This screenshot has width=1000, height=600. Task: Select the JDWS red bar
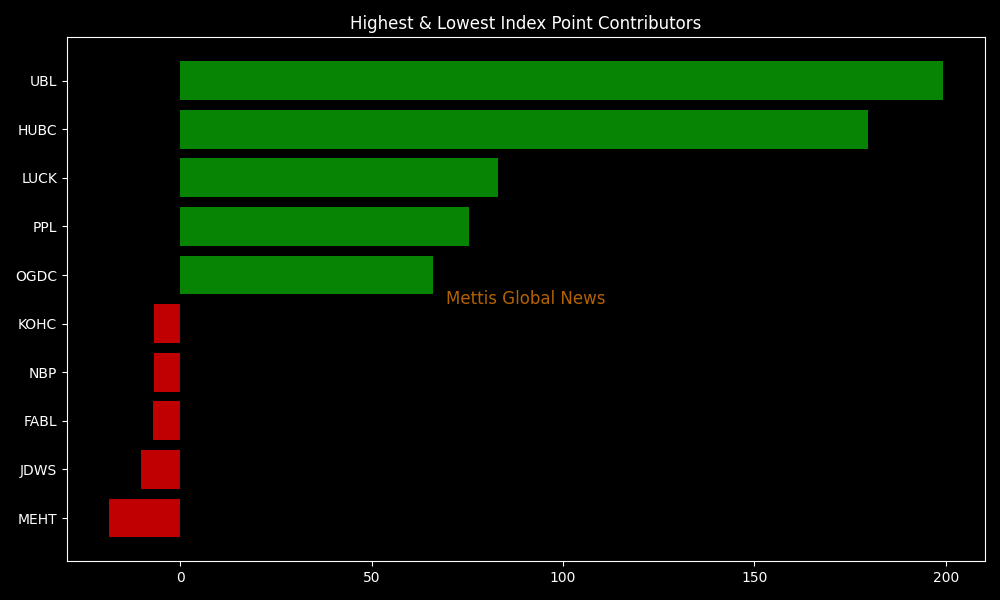tap(161, 470)
